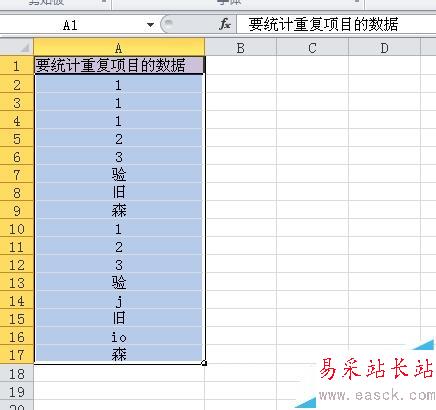Click cell A17 containing 森
Viewport: 436px width, 410px height.
pos(119,354)
